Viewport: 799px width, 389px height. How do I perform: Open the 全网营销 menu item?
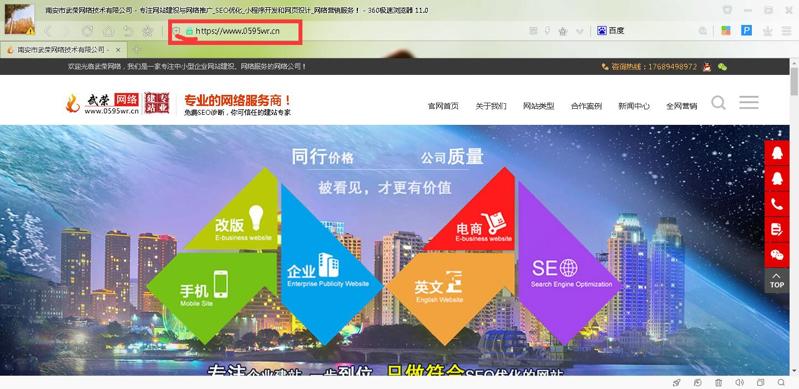point(681,106)
